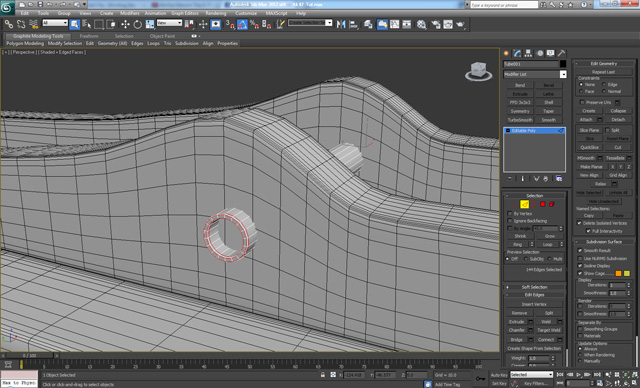Switch to the Freeform ribbon tab
Screen dimensions: 640x388
89,36
